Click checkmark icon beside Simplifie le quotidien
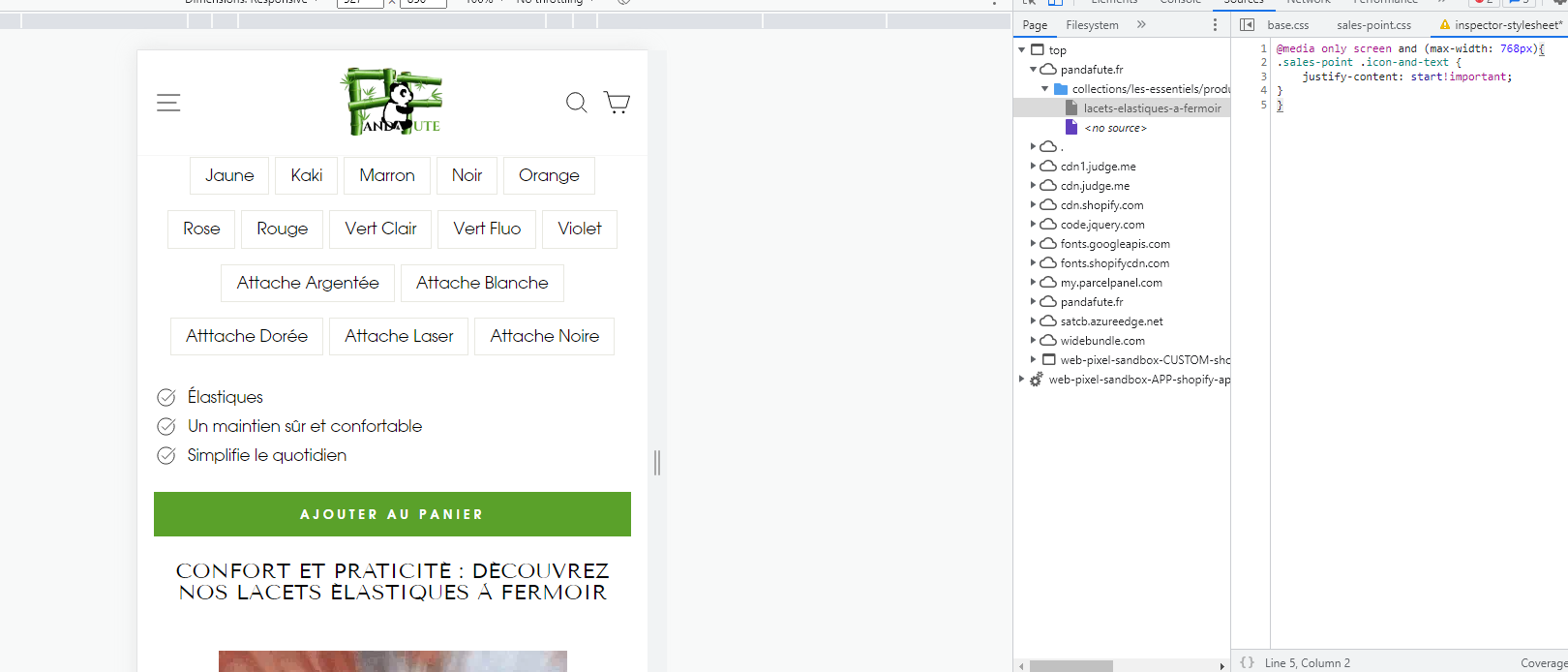Image resolution: width=1568 pixels, height=672 pixels. click(166, 455)
